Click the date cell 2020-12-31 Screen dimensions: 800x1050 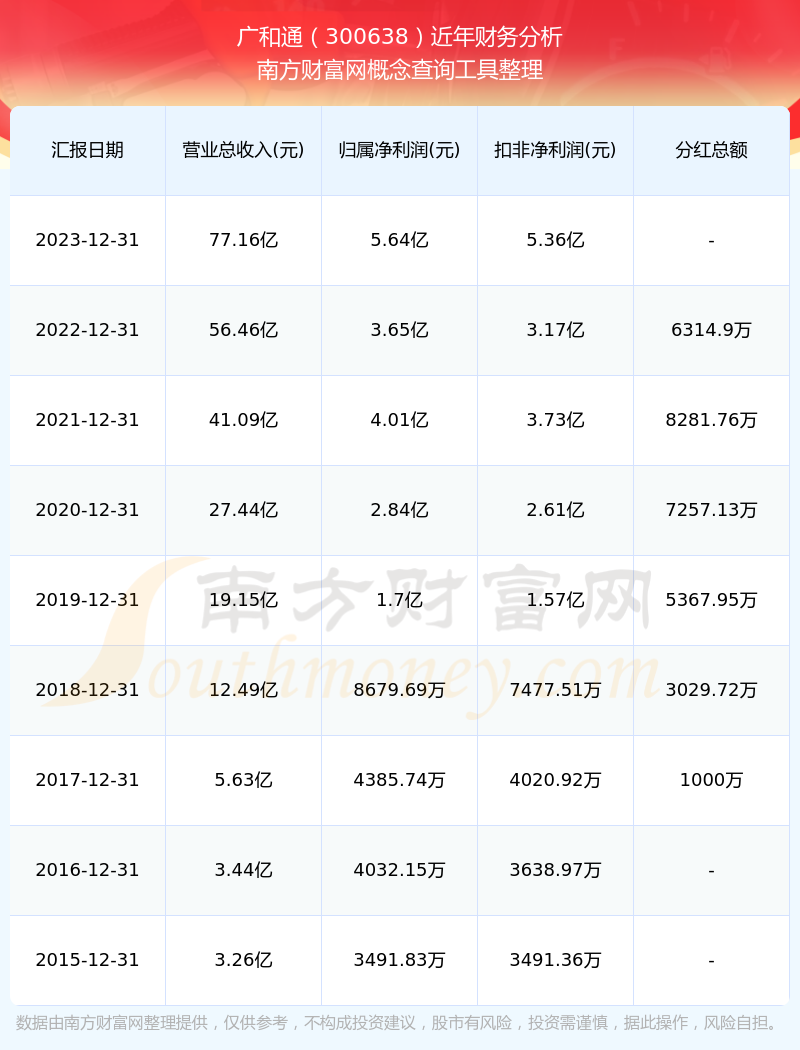(88, 510)
